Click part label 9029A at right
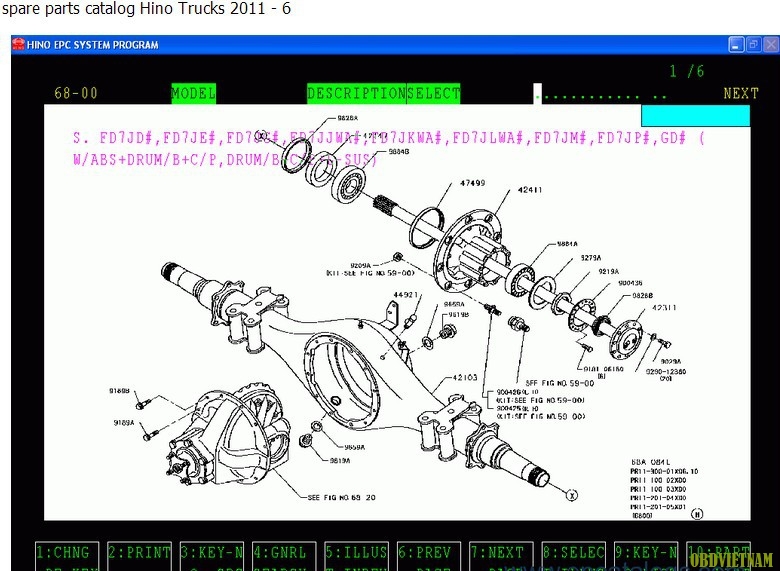 click(x=671, y=362)
